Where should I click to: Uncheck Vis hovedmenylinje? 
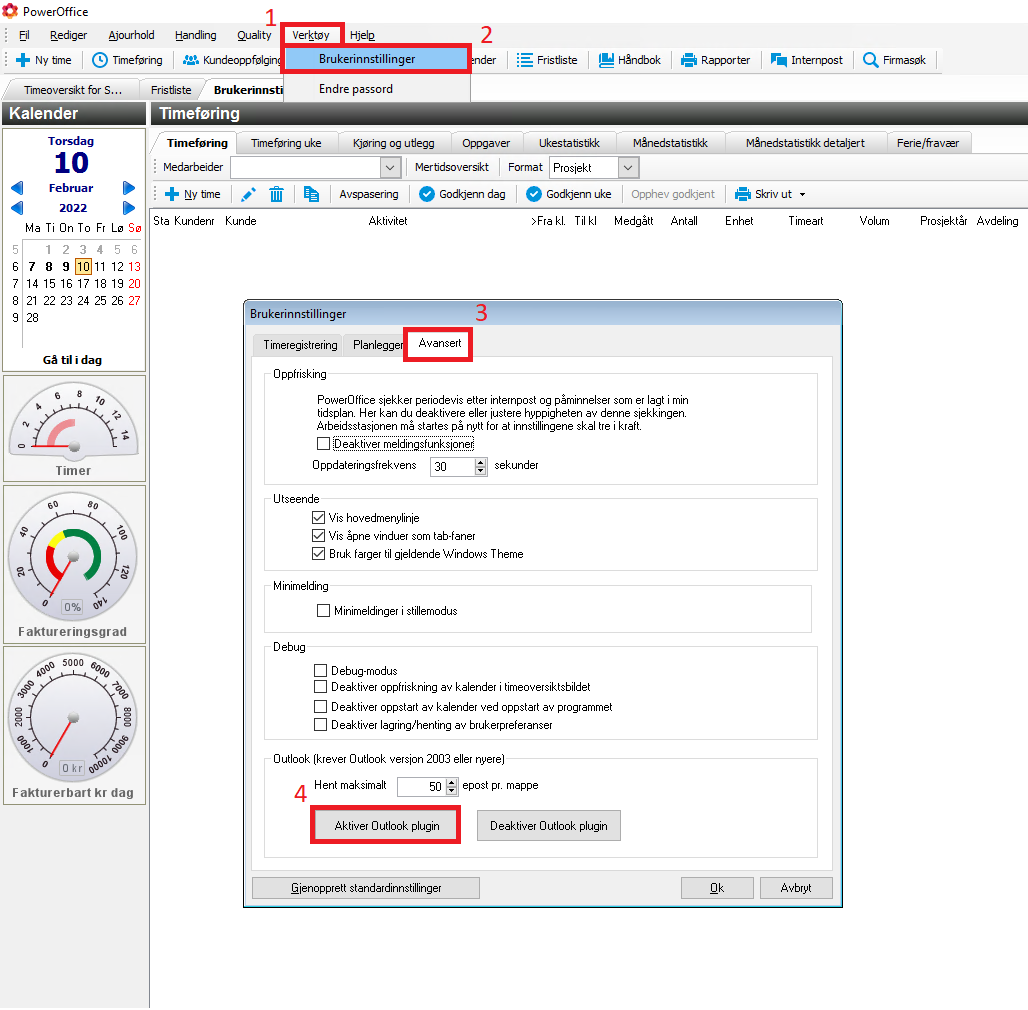pyautogui.click(x=319, y=518)
